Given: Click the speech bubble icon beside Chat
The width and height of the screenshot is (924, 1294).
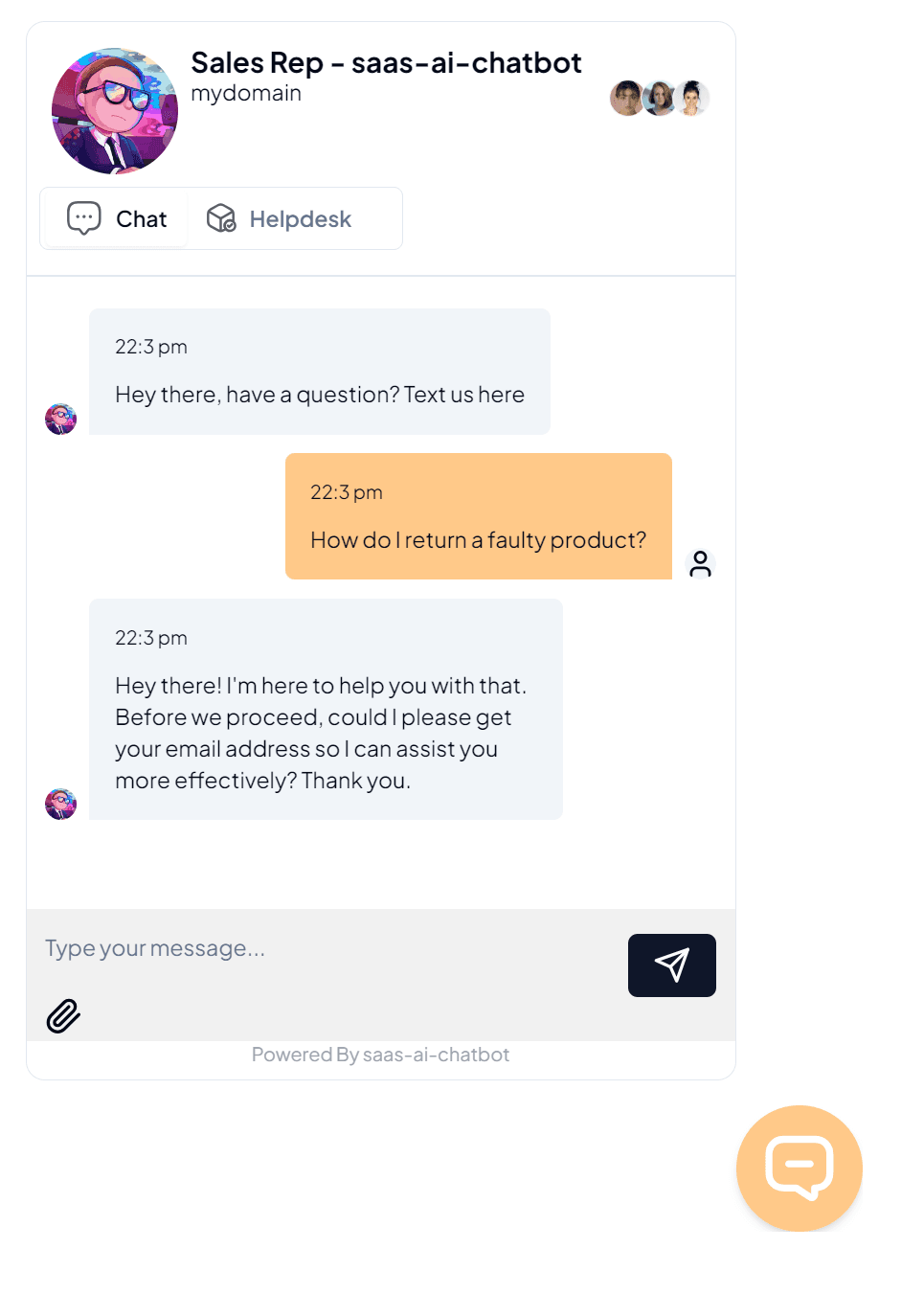Looking at the screenshot, I should [85, 217].
